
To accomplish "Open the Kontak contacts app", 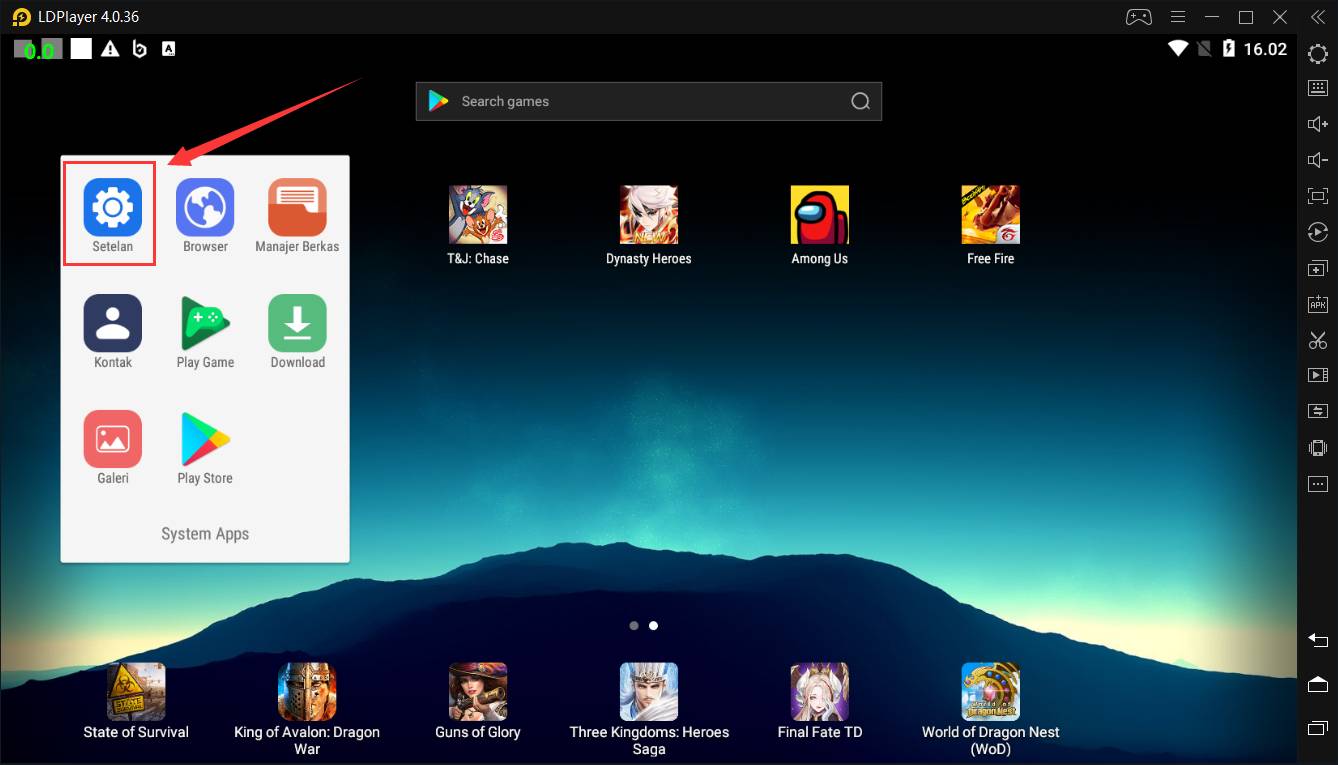I will click(x=113, y=324).
